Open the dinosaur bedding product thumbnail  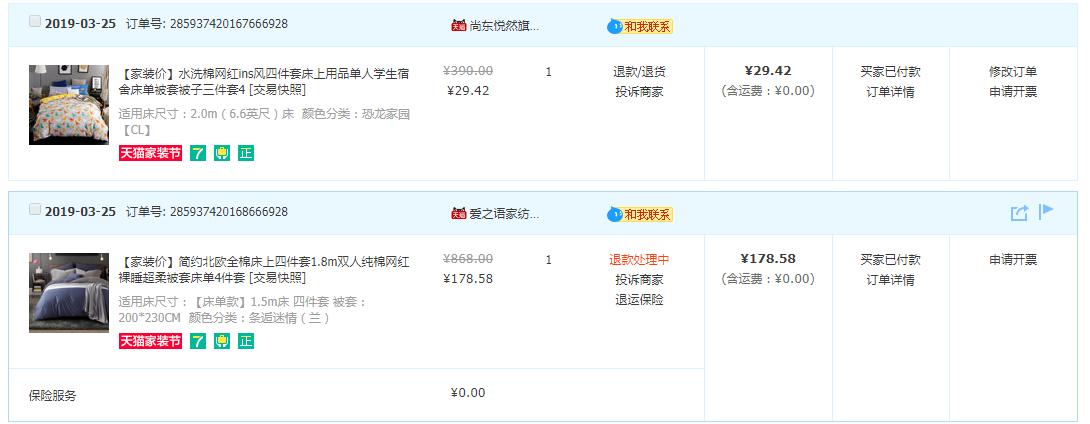click(69, 105)
